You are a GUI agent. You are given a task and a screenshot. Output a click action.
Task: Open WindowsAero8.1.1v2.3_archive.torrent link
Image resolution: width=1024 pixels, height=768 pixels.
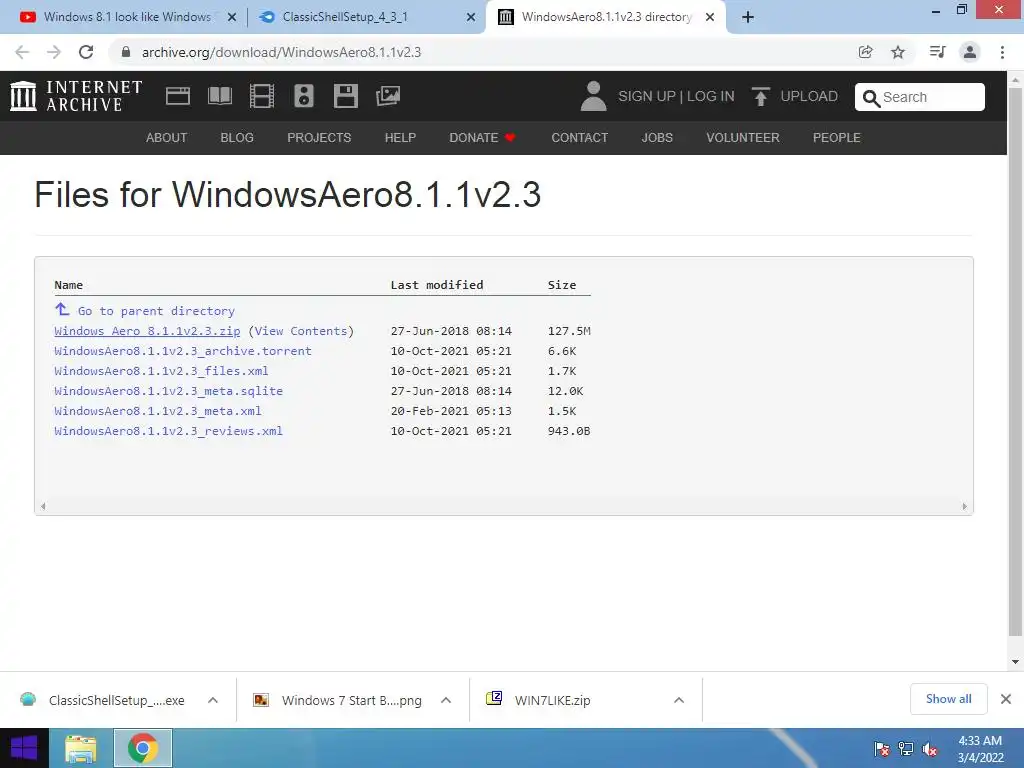183,351
